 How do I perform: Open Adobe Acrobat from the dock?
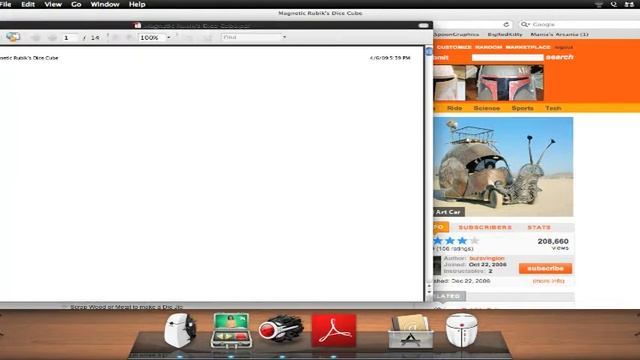coord(334,331)
